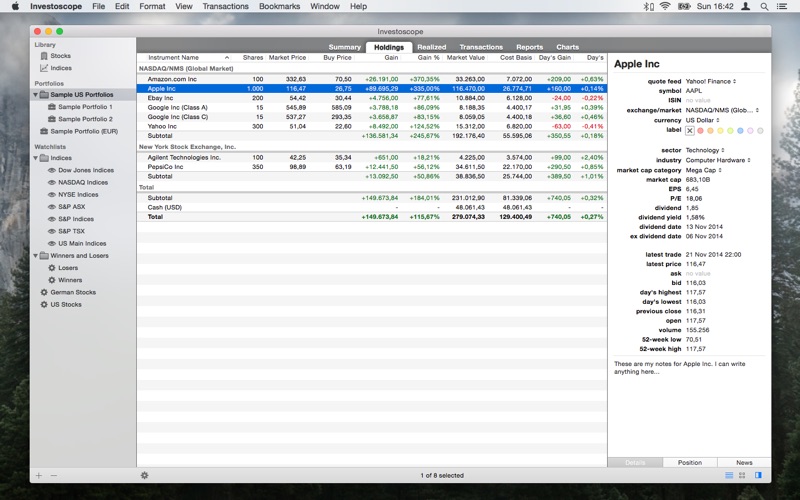This screenshot has height=500, width=800.
Task: Apply the green label color
Action: pos(730,131)
